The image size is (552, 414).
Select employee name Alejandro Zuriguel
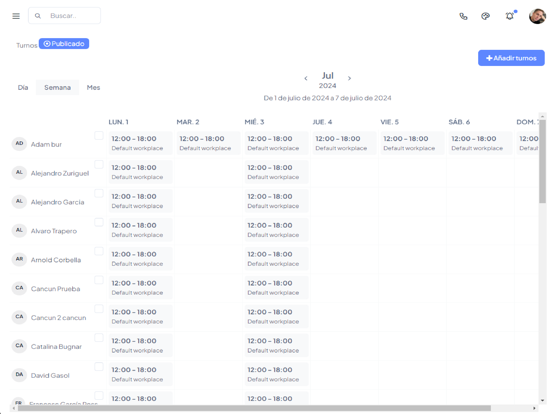click(x=60, y=173)
